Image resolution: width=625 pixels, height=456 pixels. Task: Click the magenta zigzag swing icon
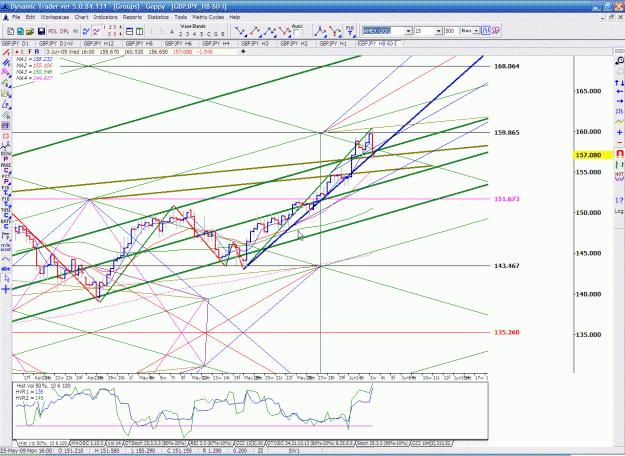pos(96,31)
